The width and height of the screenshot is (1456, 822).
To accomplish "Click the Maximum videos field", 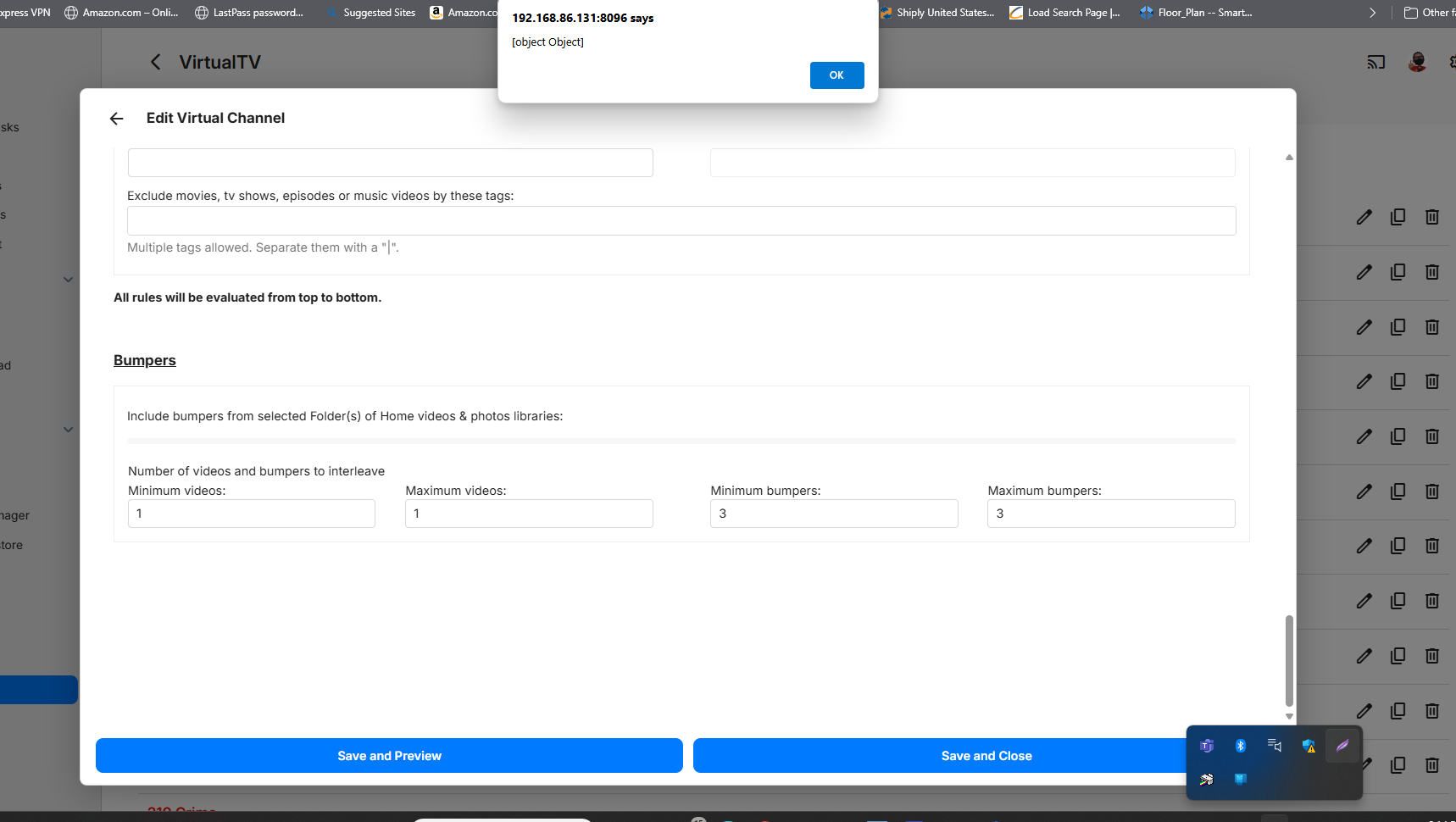I will tap(529, 514).
